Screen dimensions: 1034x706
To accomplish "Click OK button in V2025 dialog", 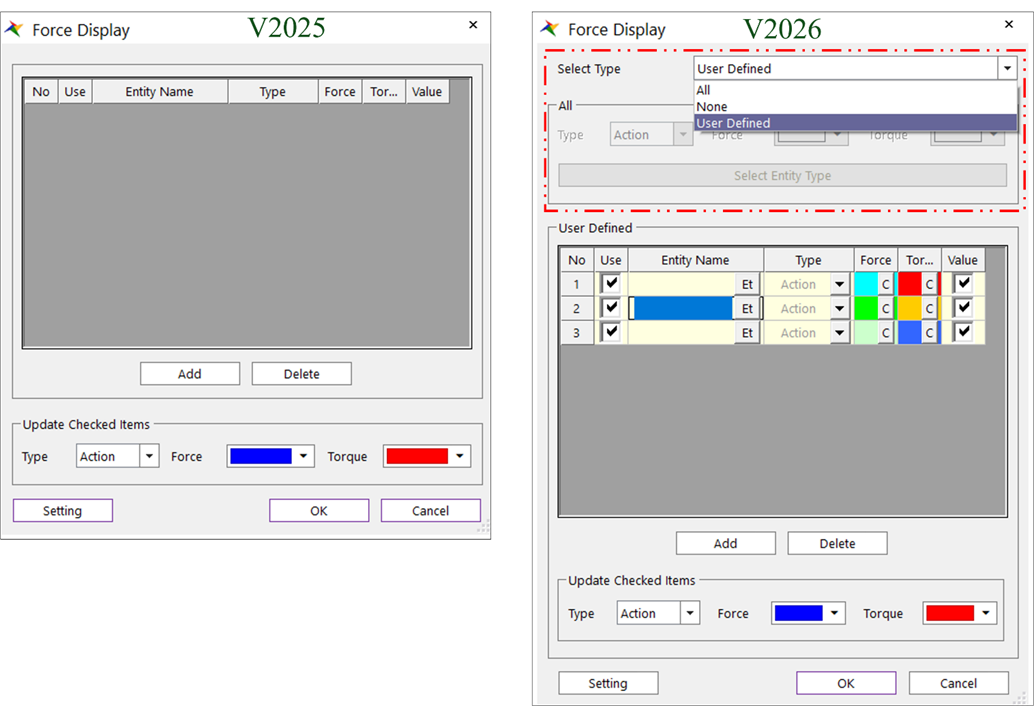I will click(319, 511).
